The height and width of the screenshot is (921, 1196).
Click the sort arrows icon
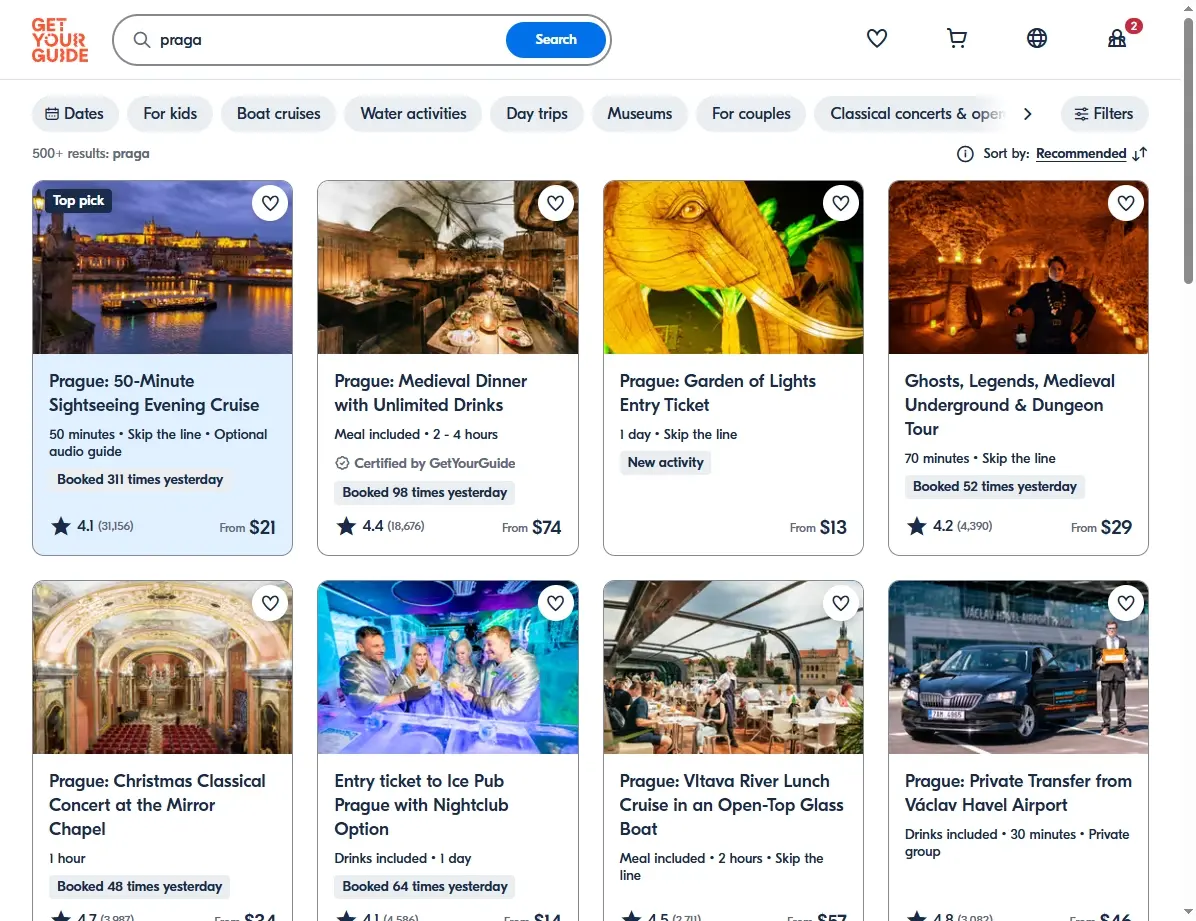1140,154
